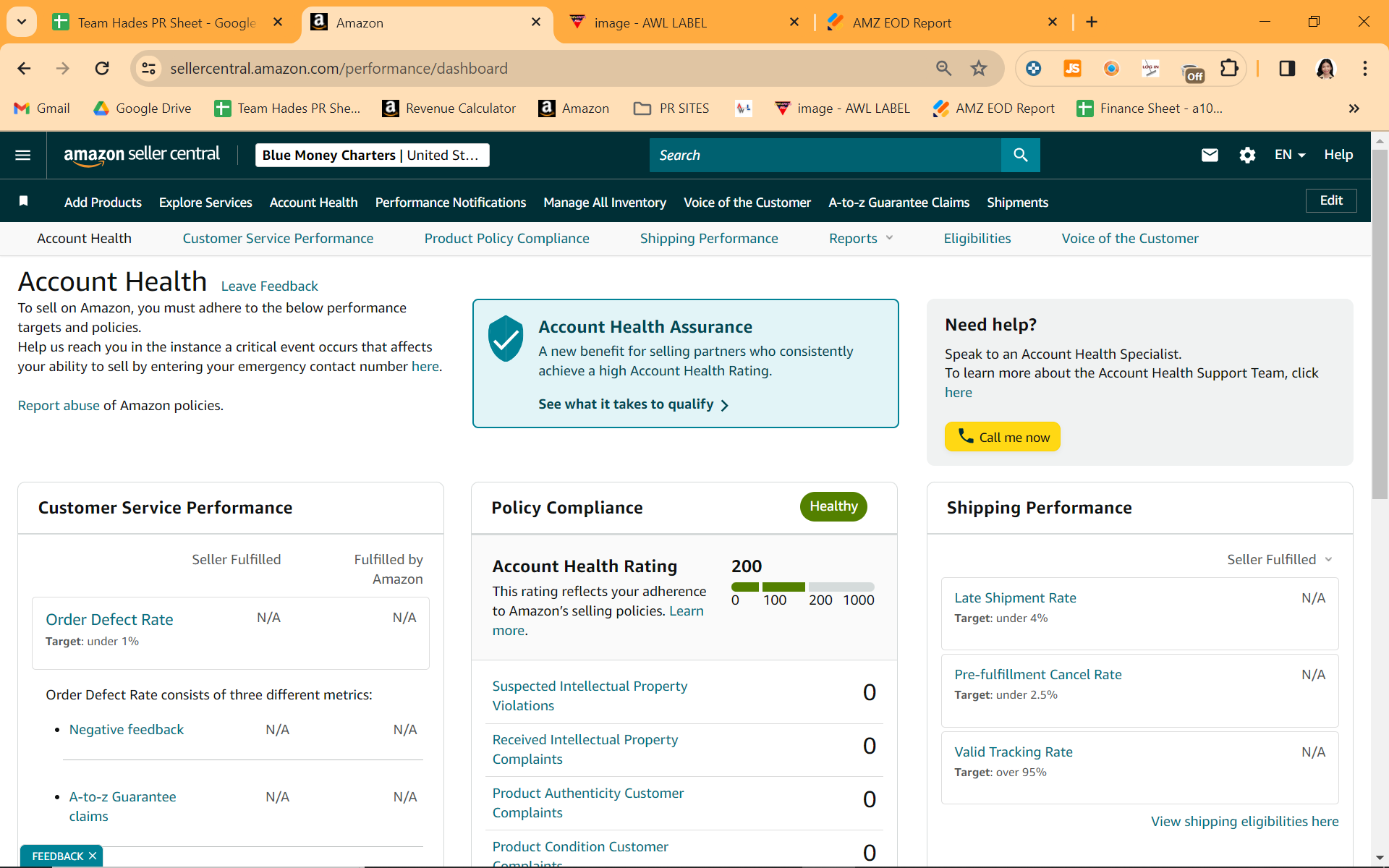
Task: Click Suspected Intellectual Property Violations link
Action: pyautogui.click(x=590, y=695)
